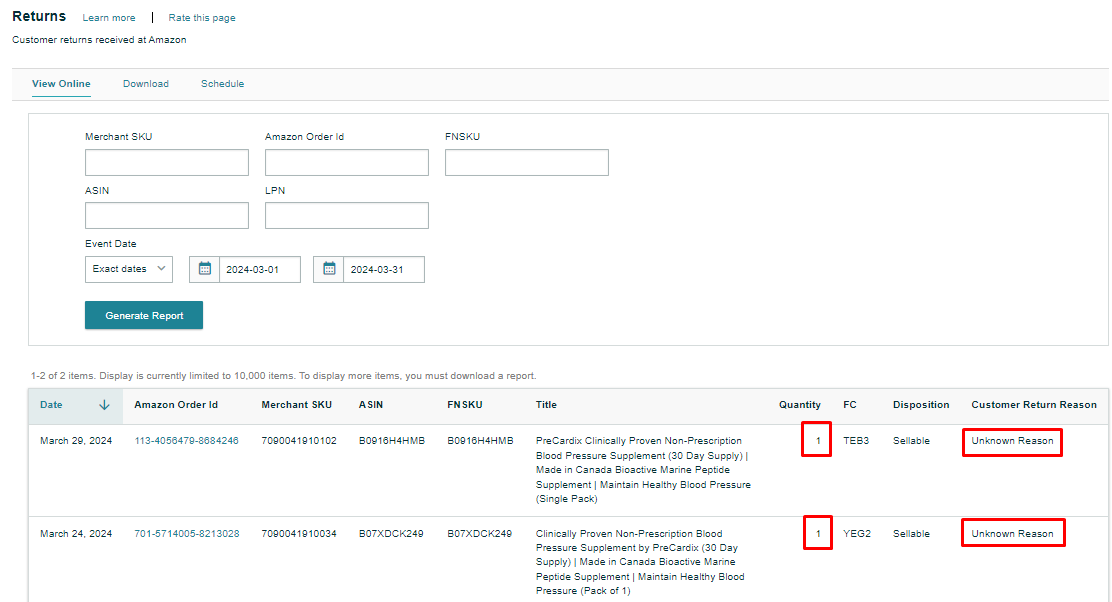
Task: Edit the start date 2024-03-01 field
Action: [x=260, y=269]
